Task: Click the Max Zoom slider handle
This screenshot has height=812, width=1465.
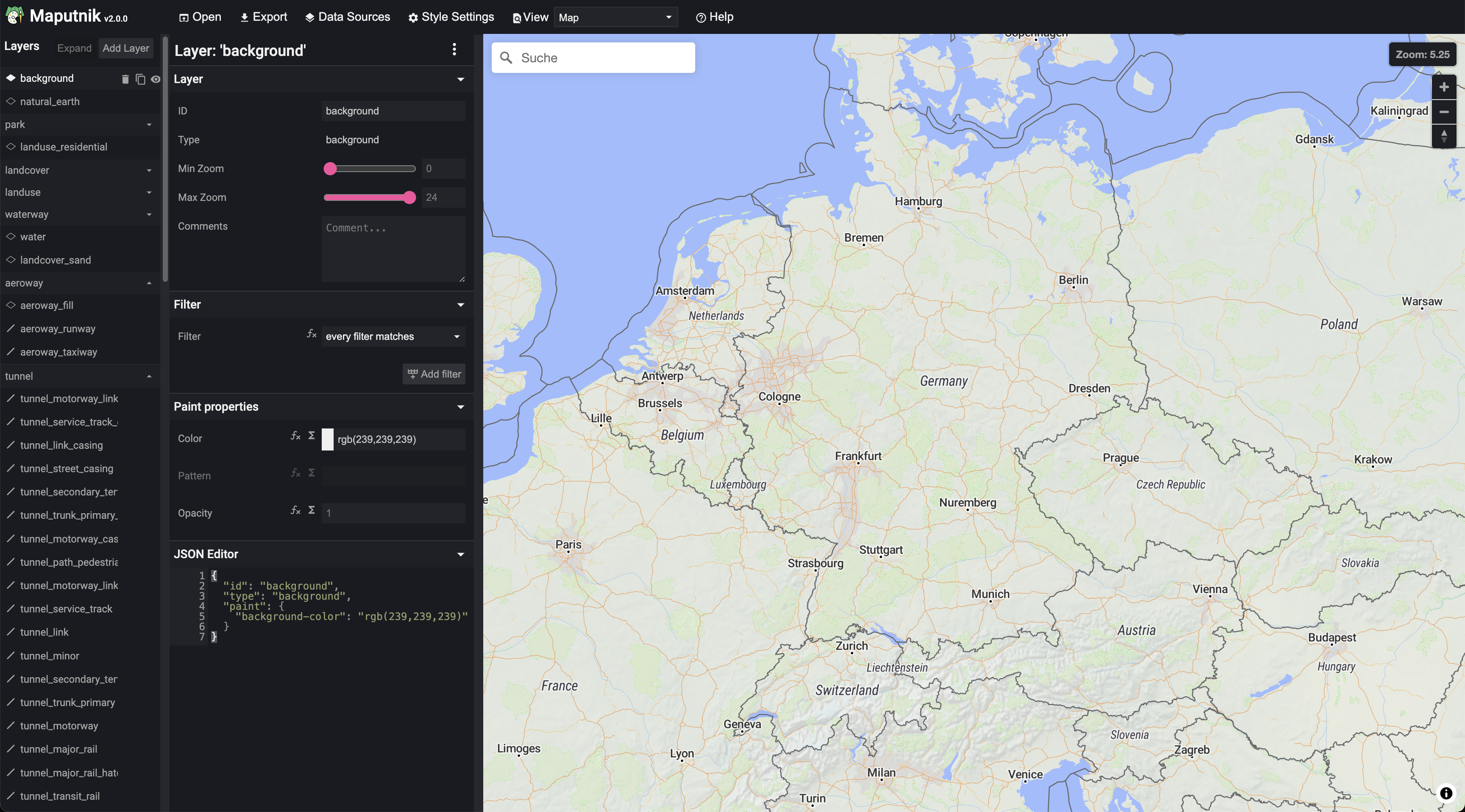Action: tap(409, 197)
